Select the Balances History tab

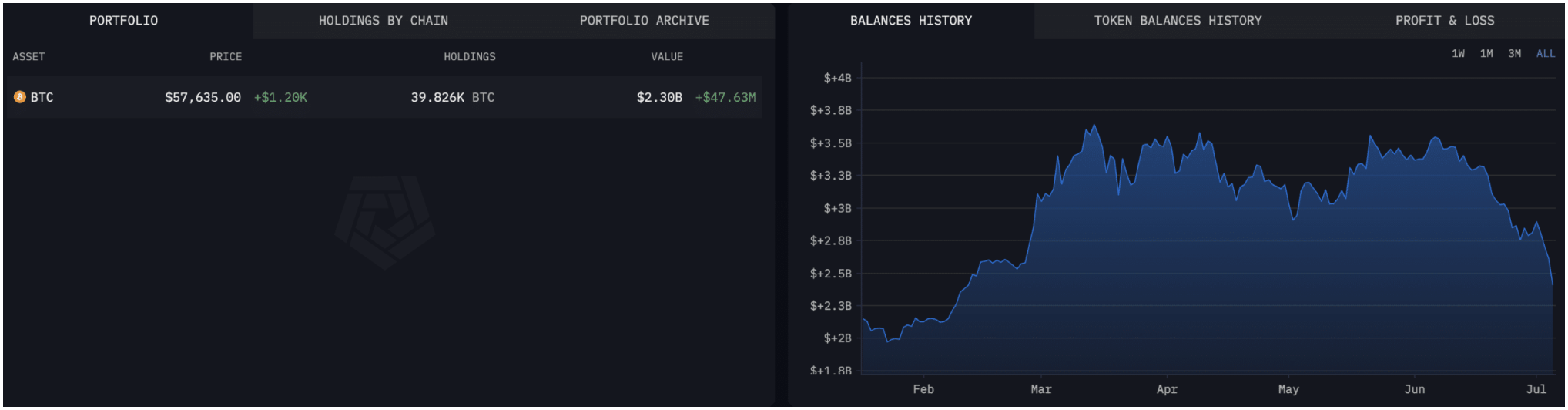pyautogui.click(x=911, y=21)
